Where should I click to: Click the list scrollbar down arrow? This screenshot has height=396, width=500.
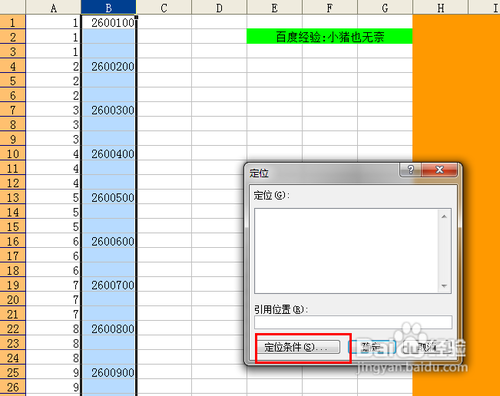click(x=444, y=286)
